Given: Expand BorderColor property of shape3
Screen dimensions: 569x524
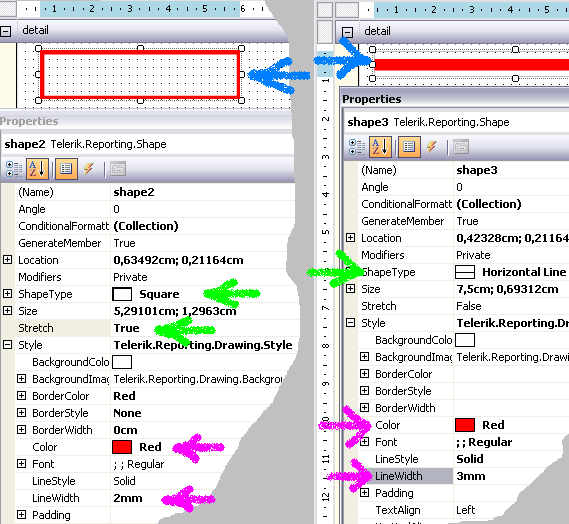Looking at the screenshot, I should (364, 373).
